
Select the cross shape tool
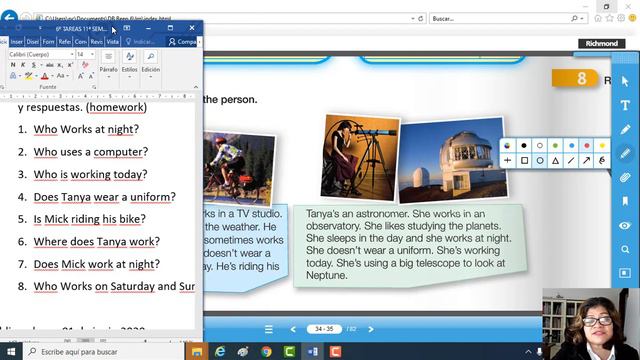tap(507, 161)
